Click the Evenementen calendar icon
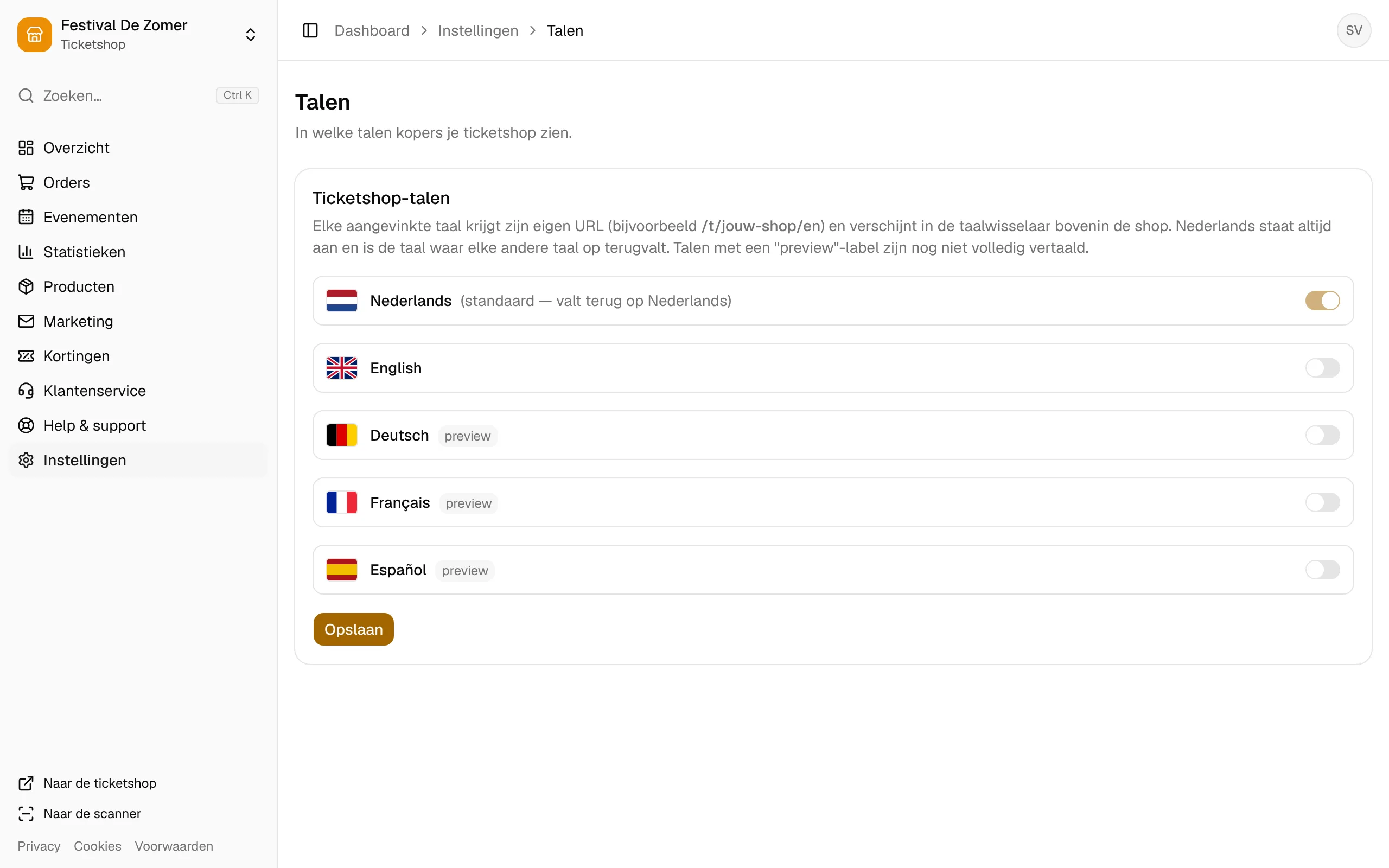Viewport: 1389px width, 868px height. pos(26,217)
